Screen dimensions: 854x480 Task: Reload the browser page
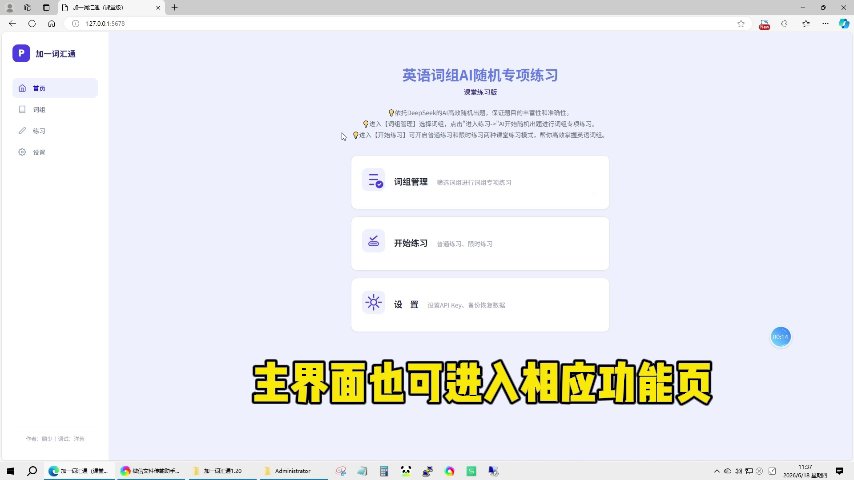tap(32, 23)
